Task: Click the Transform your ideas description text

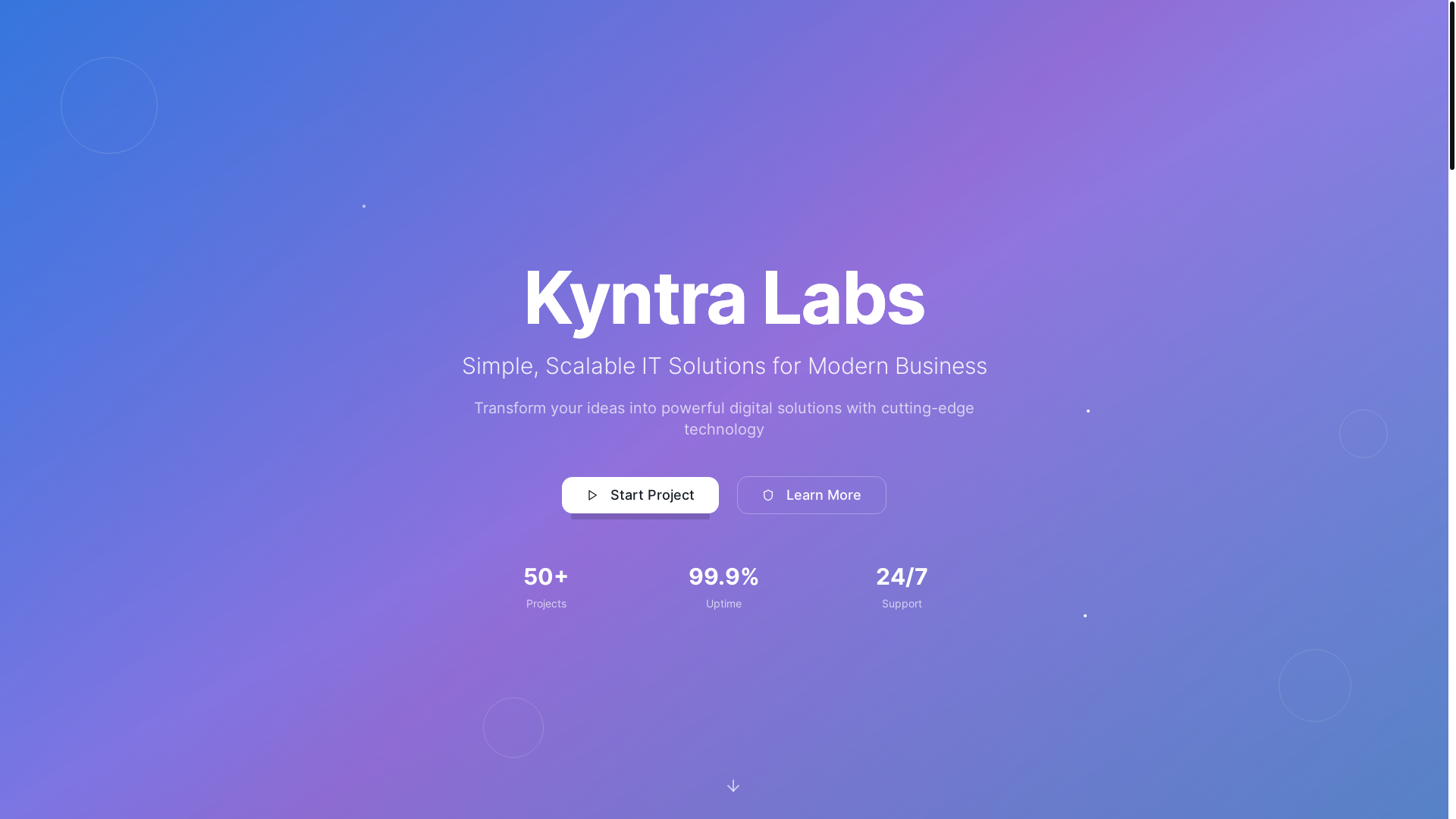Action: (x=724, y=419)
